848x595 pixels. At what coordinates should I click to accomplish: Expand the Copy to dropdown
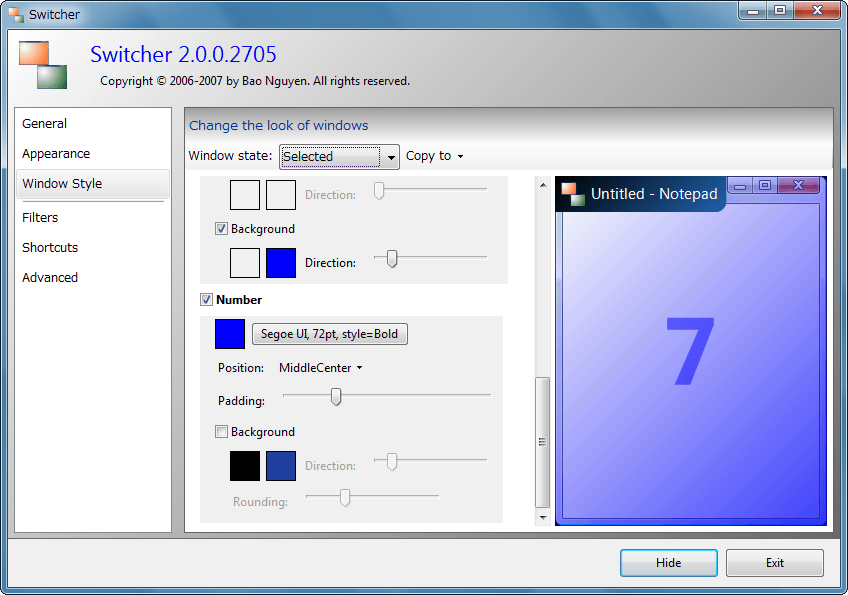coord(435,156)
